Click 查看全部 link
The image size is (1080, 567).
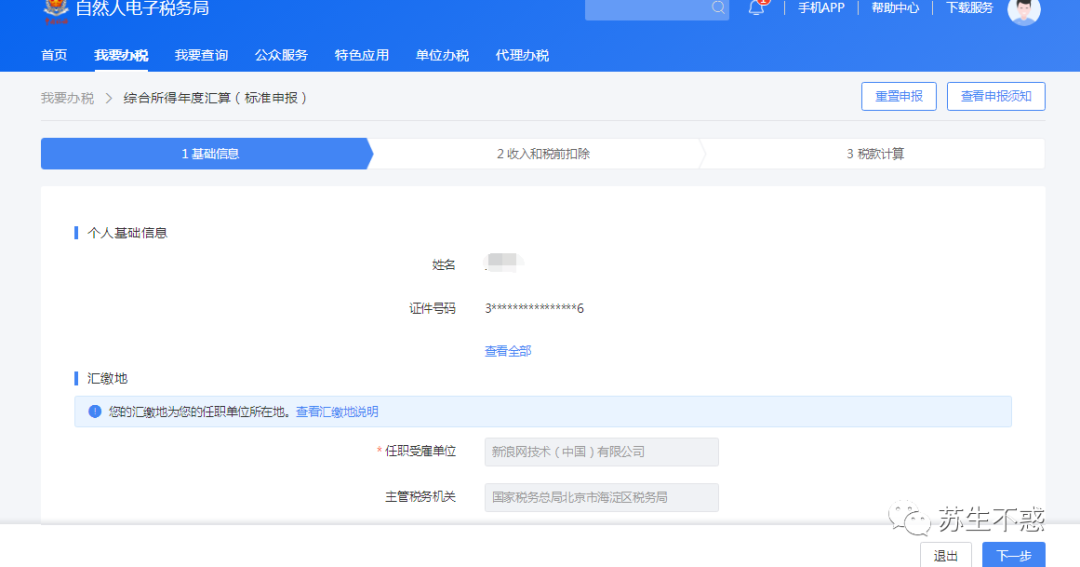tap(508, 351)
